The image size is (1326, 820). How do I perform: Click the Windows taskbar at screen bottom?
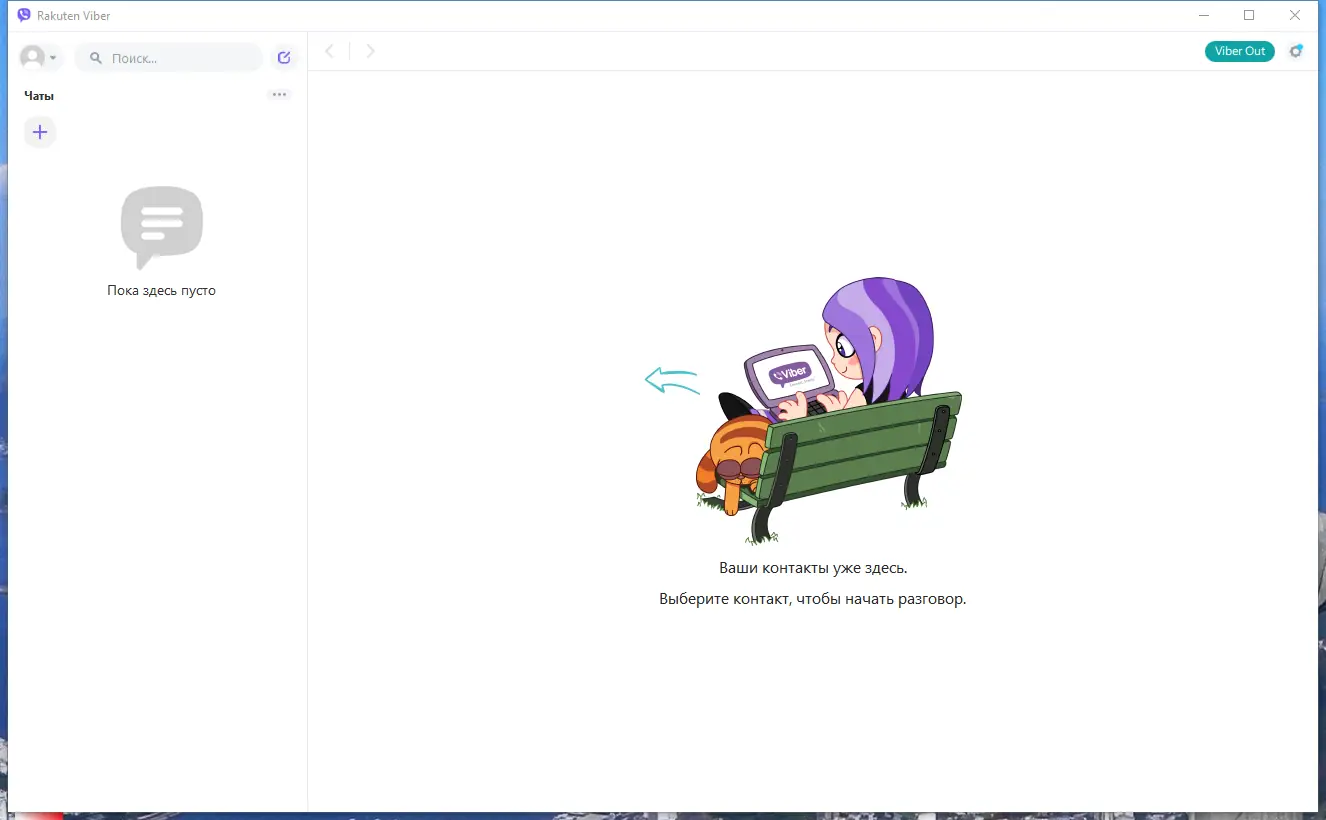tap(663, 816)
